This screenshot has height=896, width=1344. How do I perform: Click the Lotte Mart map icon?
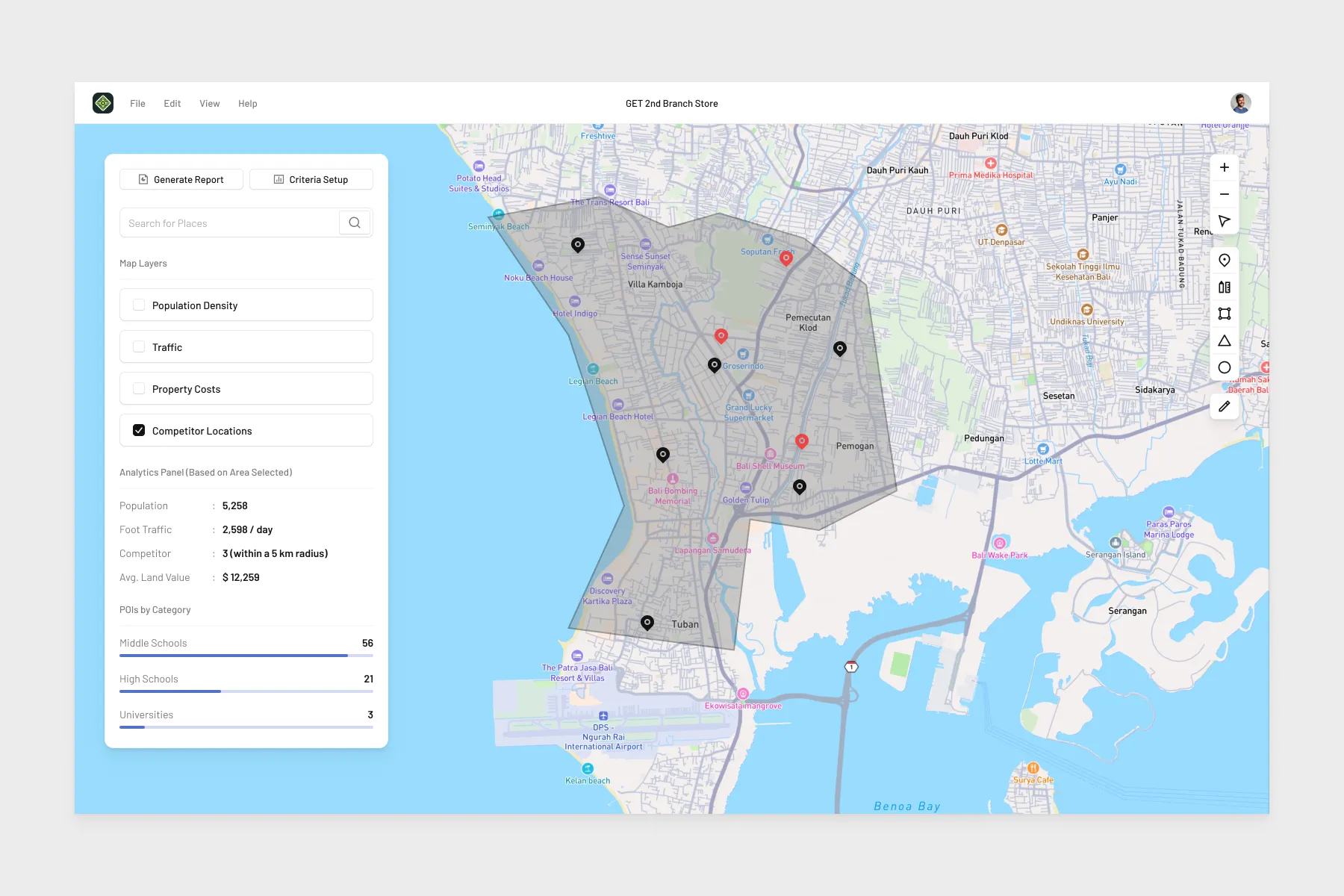(x=1043, y=449)
